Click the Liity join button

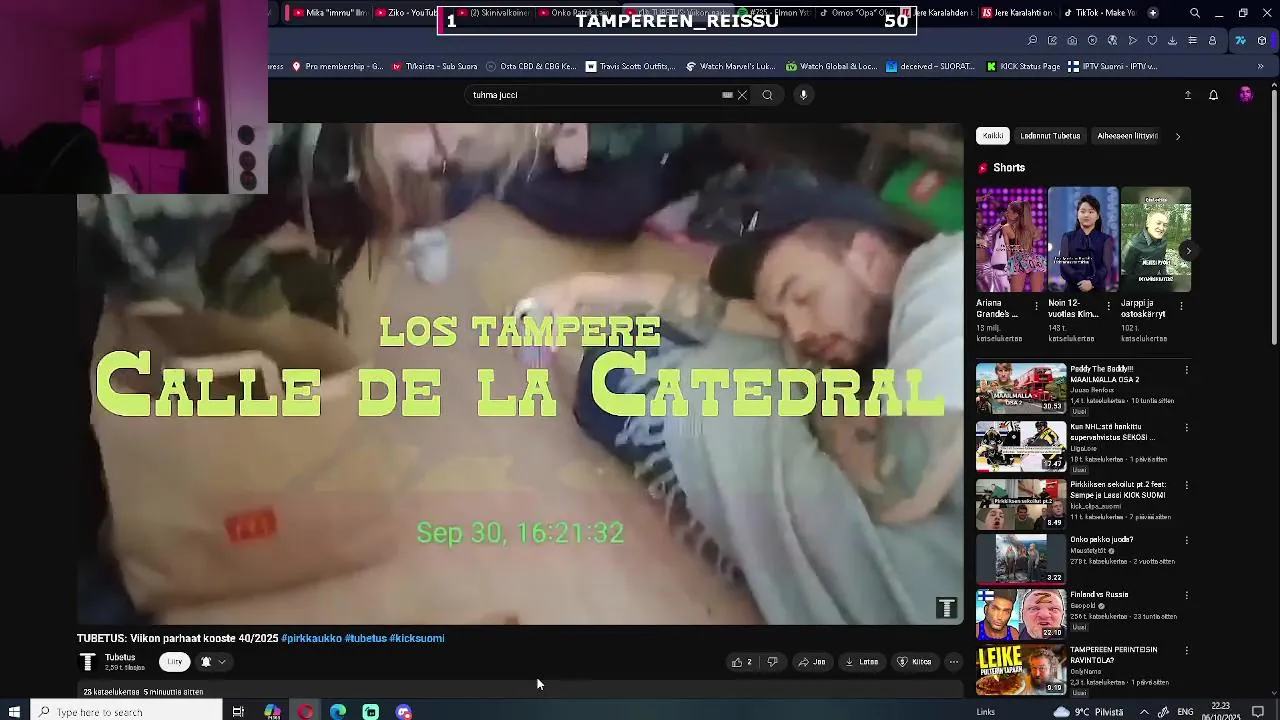(x=175, y=662)
